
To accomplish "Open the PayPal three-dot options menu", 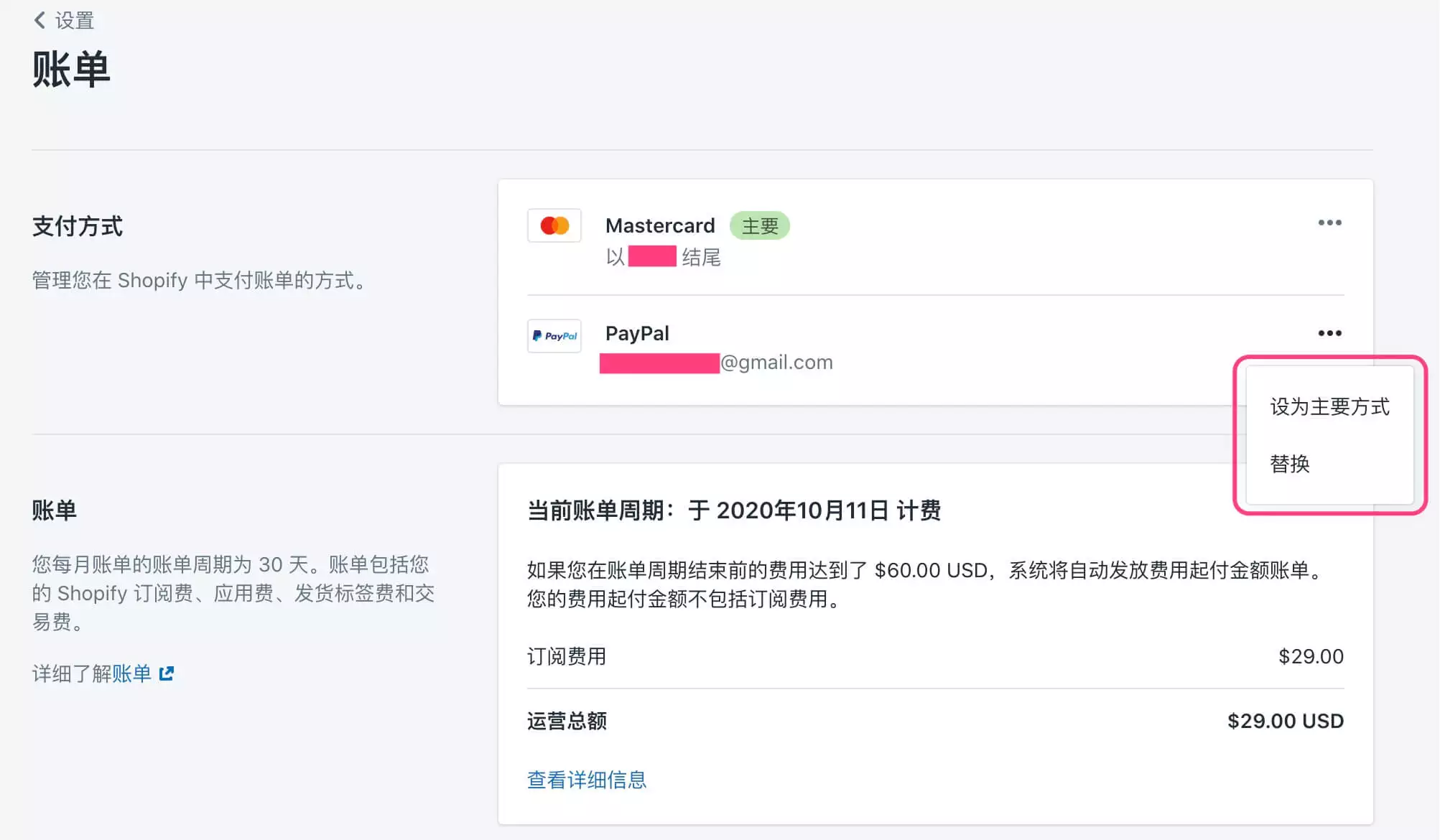I will click(1329, 333).
